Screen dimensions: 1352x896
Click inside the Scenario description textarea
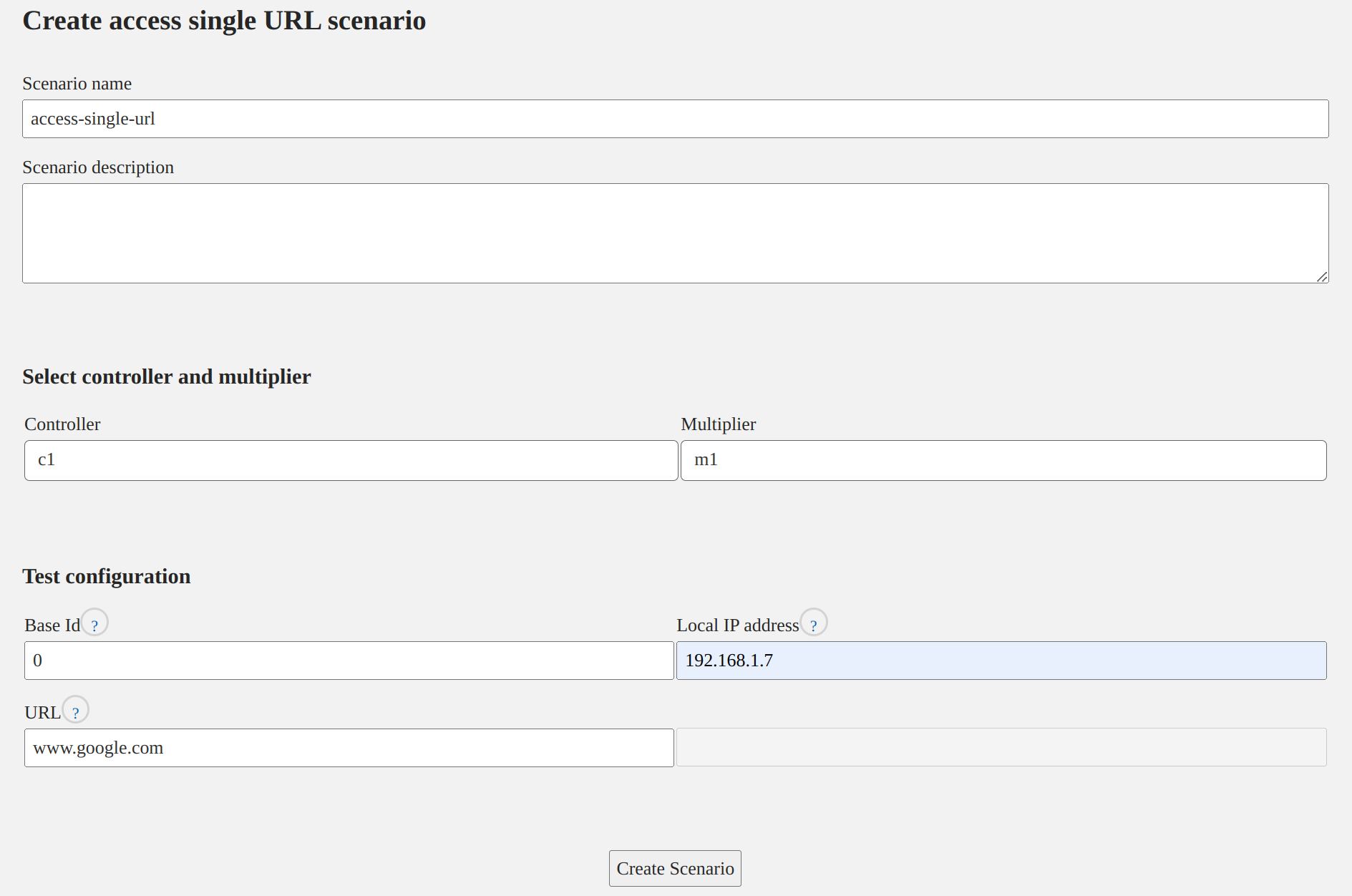click(x=675, y=233)
